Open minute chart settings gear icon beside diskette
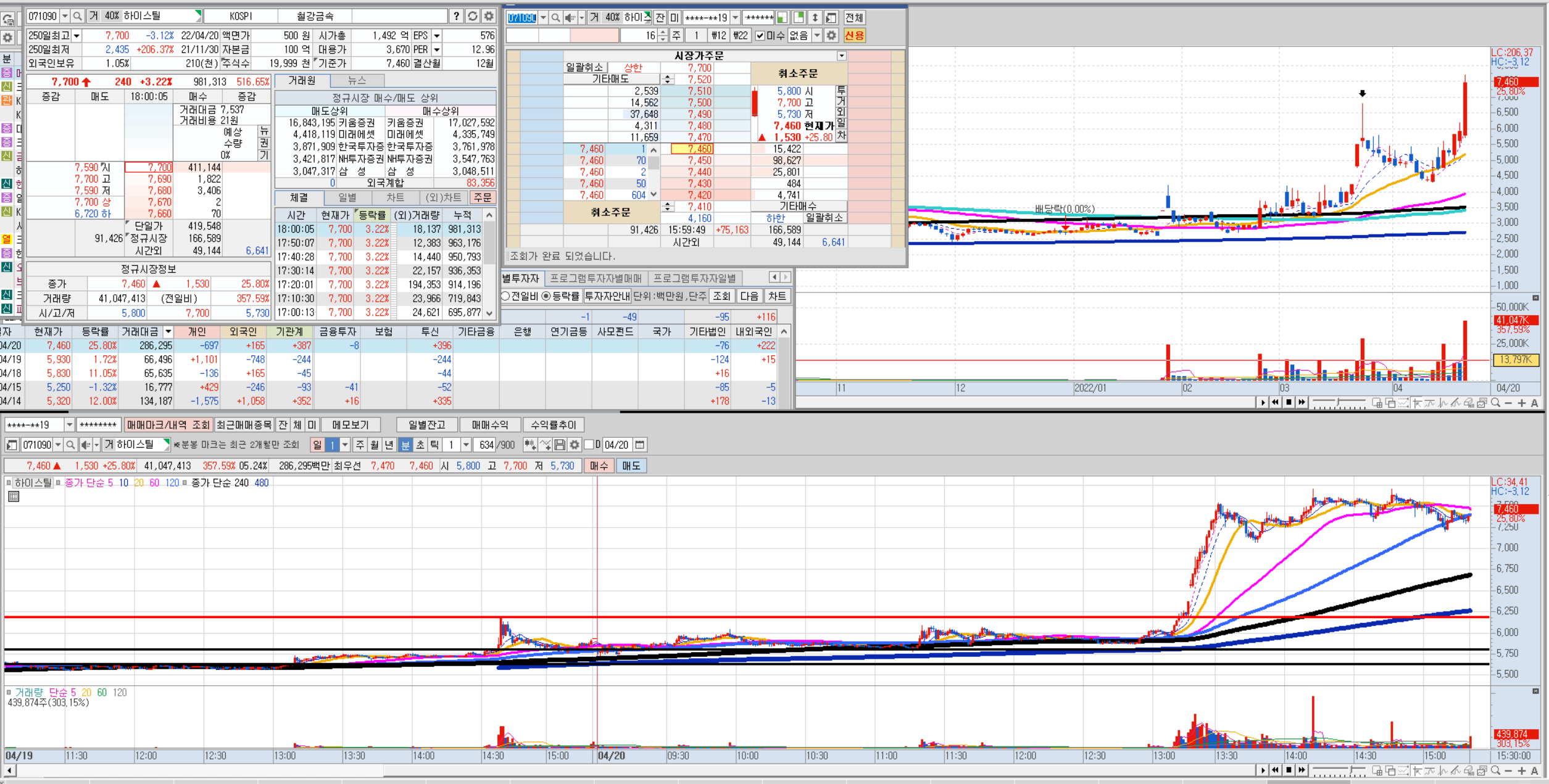Image resolution: width=1549 pixels, height=784 pixels. click(x=575, y=445)
